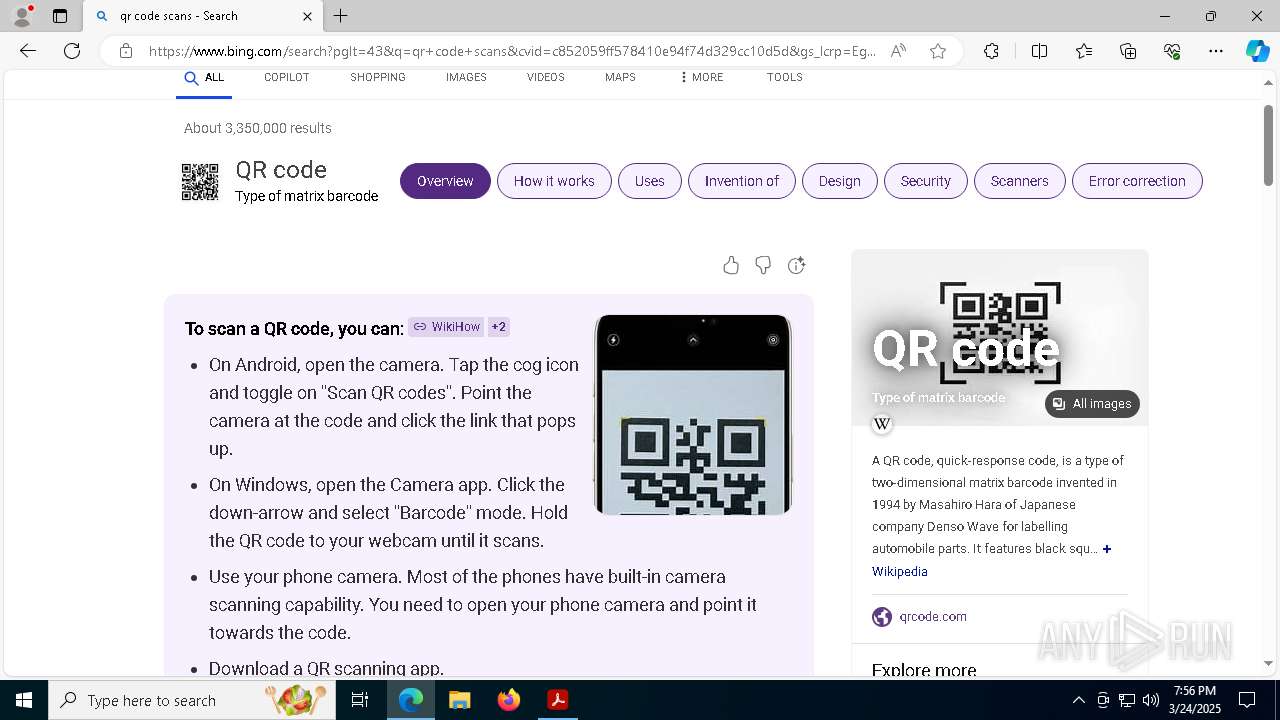Image resolution: width=1280 pixels, height=720 pixels.
Task: Open Windows Start menu
Action: (24, 700)
